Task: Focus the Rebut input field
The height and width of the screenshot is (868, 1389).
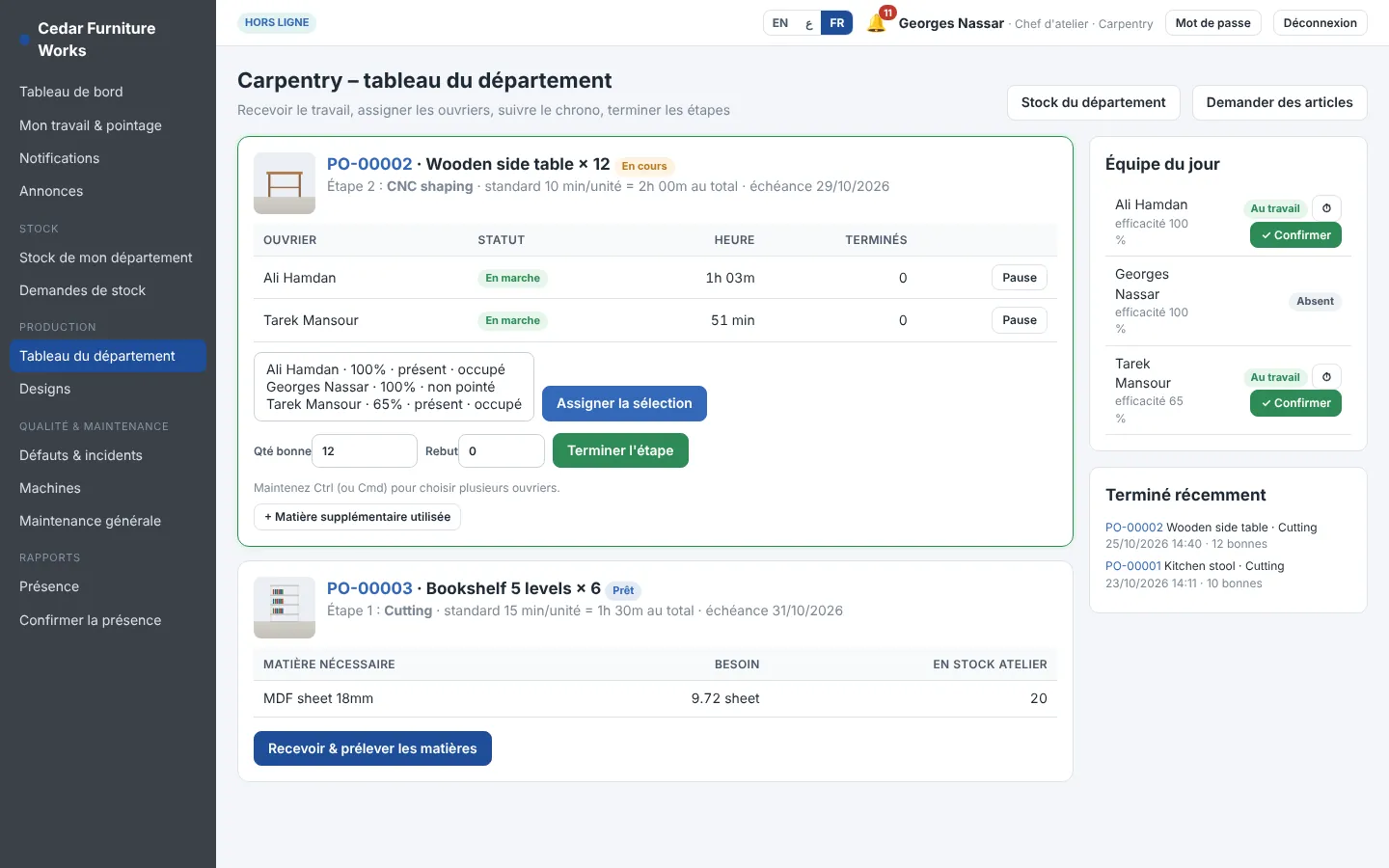Action: pyautogui.click(x=502, y=450)
